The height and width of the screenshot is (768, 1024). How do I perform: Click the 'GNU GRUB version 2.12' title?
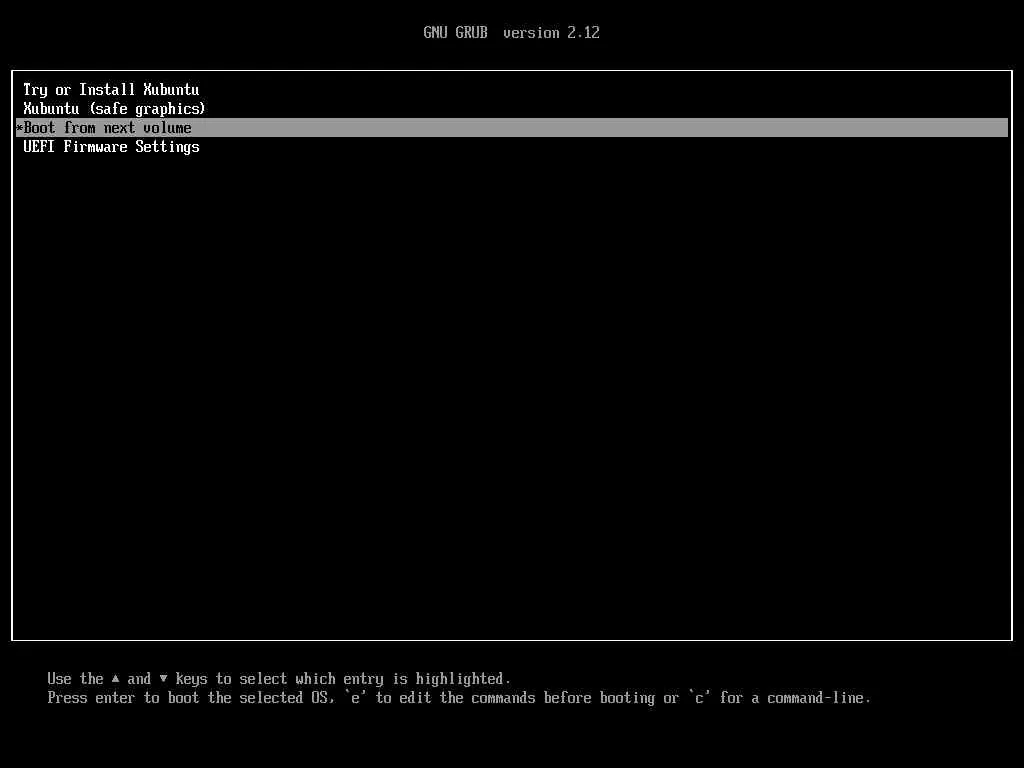(511, 33)
